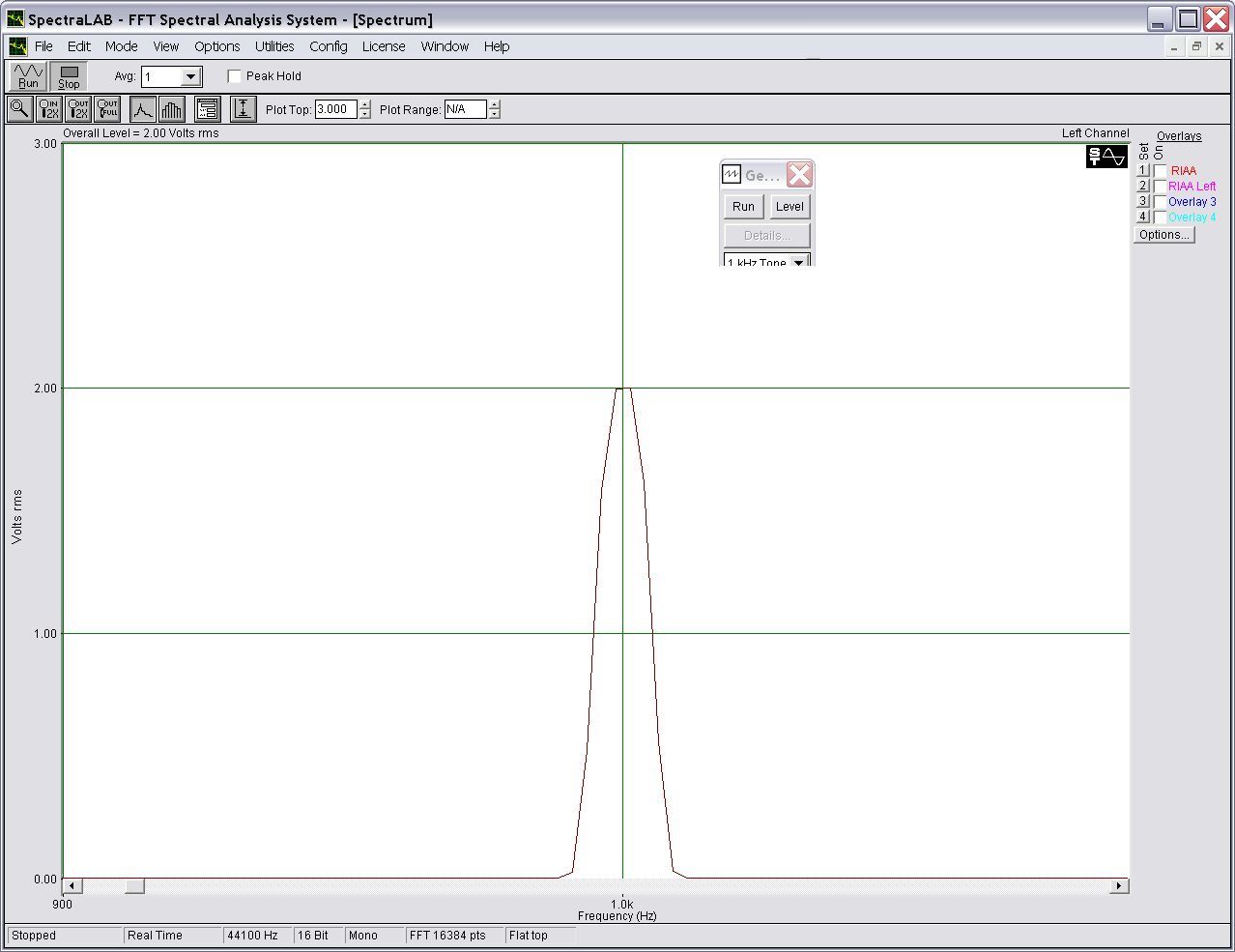This screenshot has width=1235, height=952.
Task: Decrease the Plot Range with down arrow
Action: (494, 114)
